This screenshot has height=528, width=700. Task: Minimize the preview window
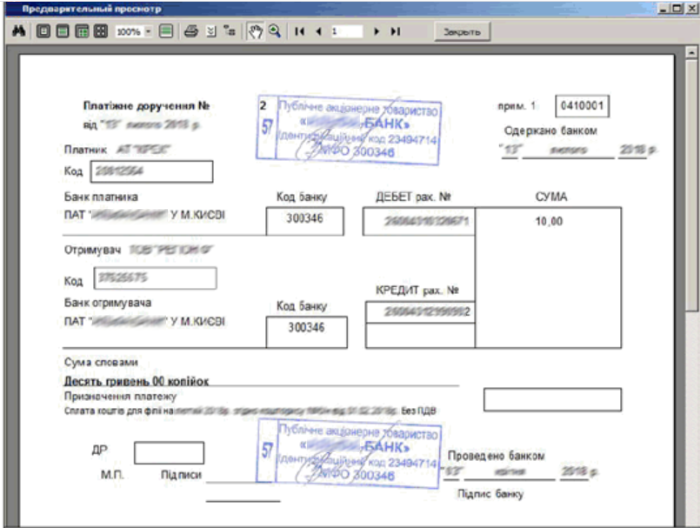coord(663,8)
